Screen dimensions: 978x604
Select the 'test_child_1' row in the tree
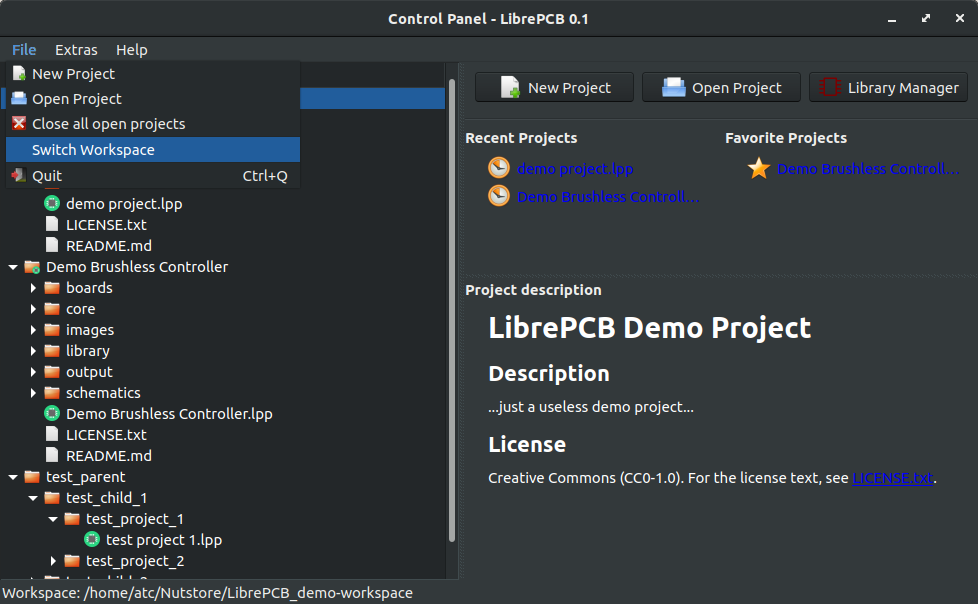pos(225,498)
